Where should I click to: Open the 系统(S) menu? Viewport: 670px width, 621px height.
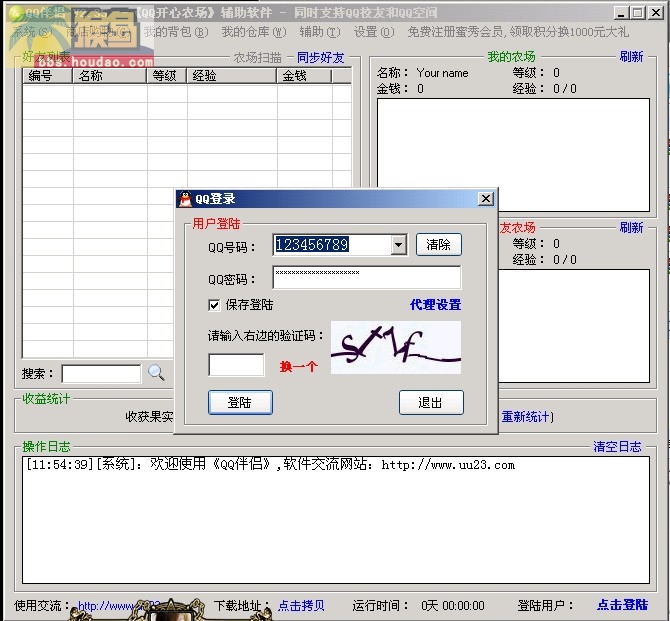coord(32,32)
